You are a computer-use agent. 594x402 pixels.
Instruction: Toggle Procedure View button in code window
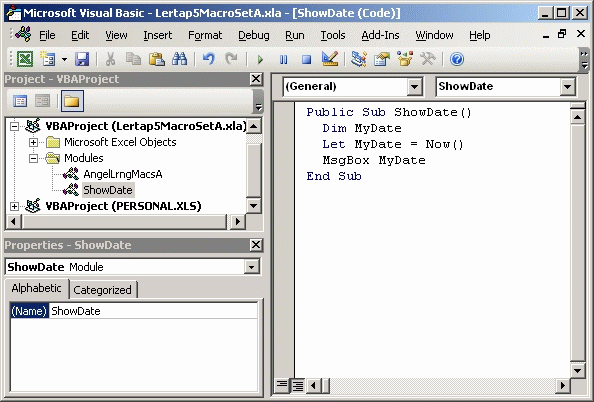281,386
